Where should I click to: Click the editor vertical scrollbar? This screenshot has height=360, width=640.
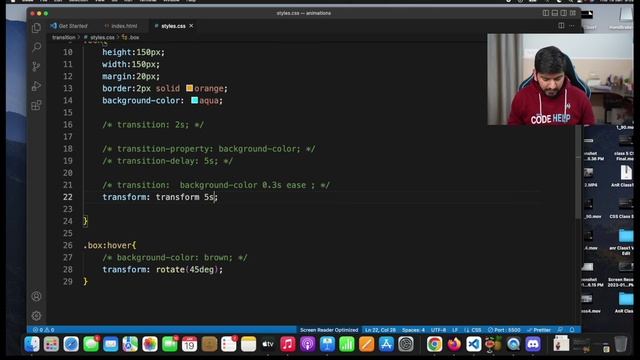click(578, 171)
